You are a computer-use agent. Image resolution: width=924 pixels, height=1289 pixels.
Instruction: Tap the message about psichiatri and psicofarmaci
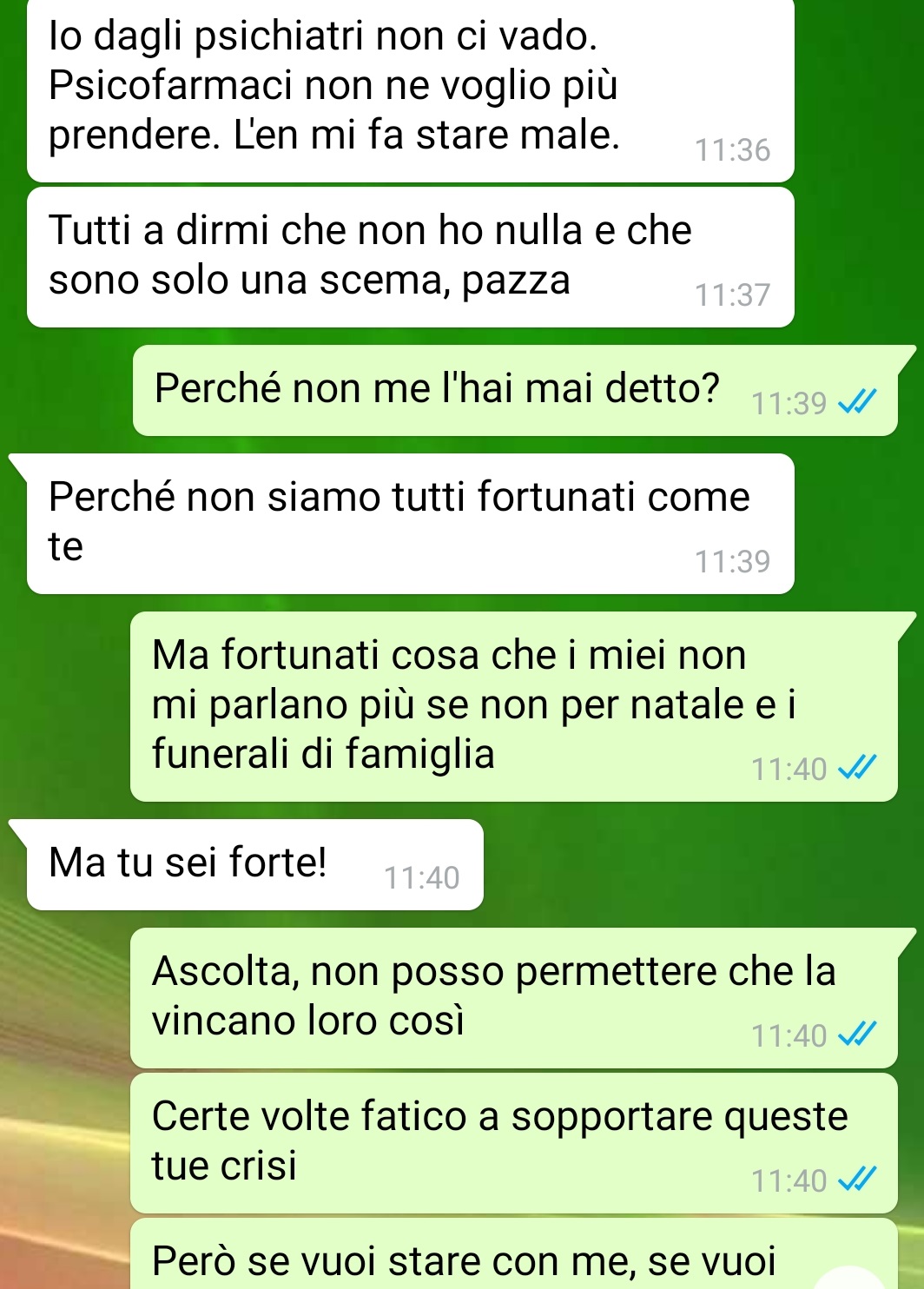tap(411, 89)
